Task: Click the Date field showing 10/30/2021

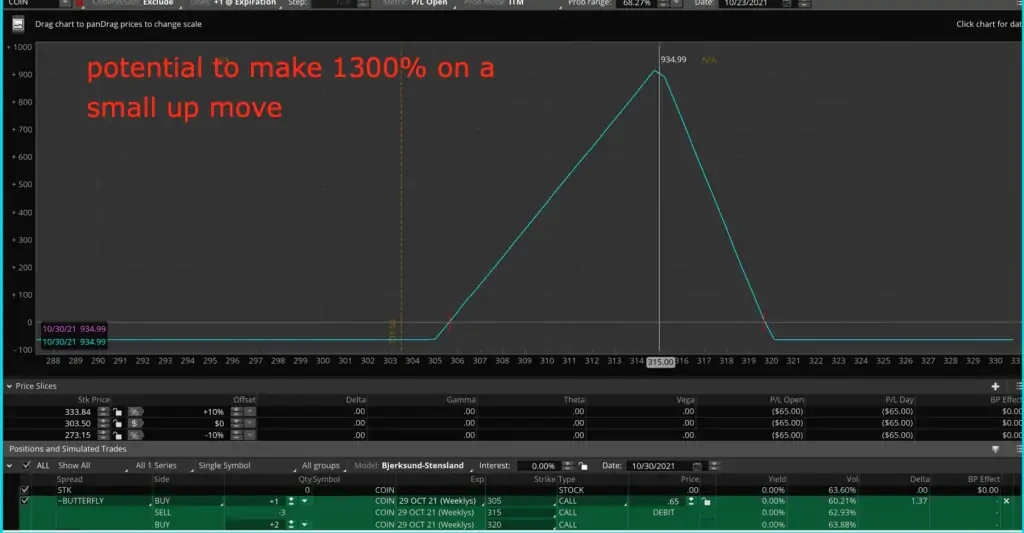Action: 658,466
